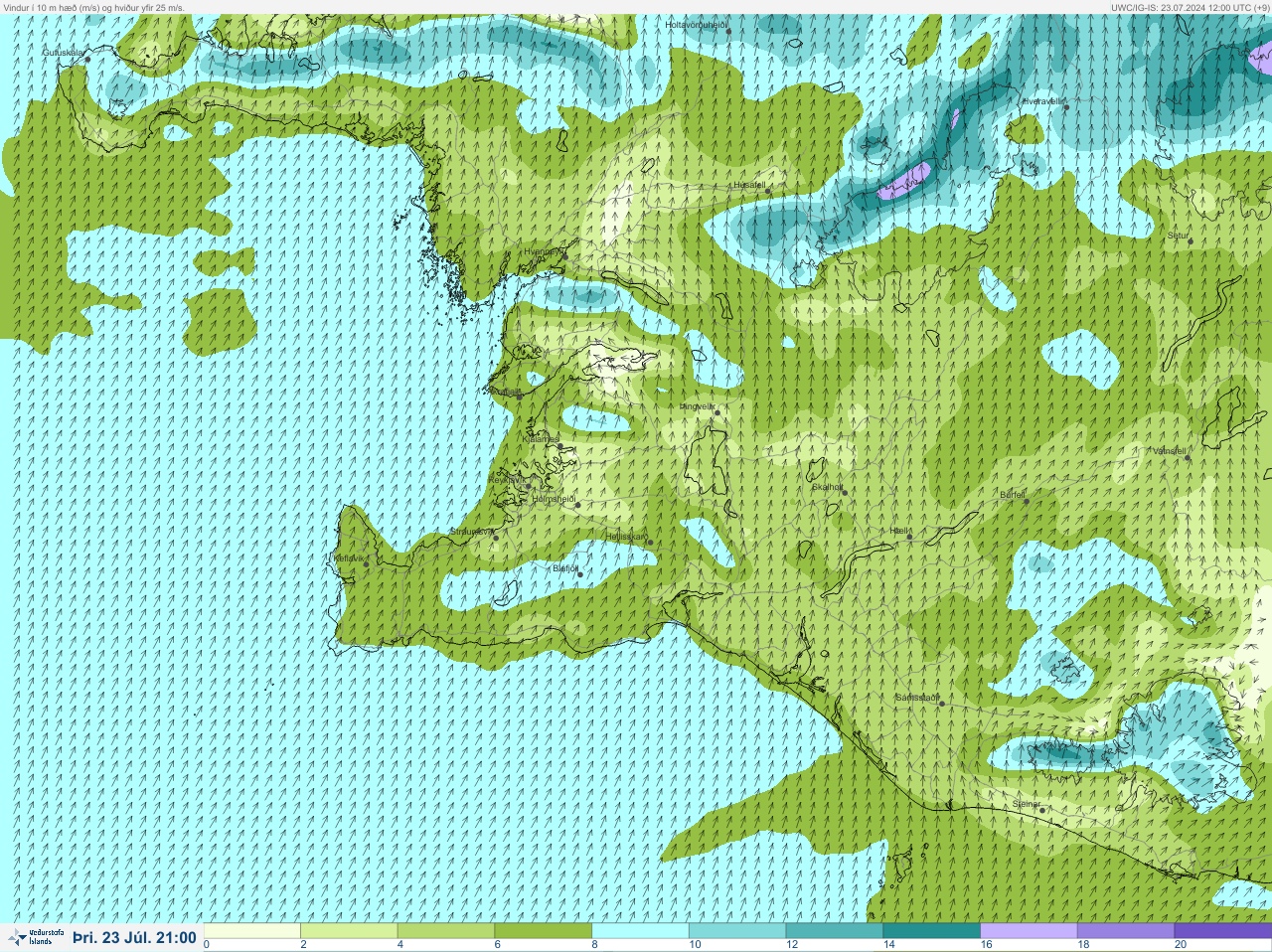Select the 0–2 m/s pale yellow legend swatch
This screenshot has width=1272, height=952.
tap(252, 931)
